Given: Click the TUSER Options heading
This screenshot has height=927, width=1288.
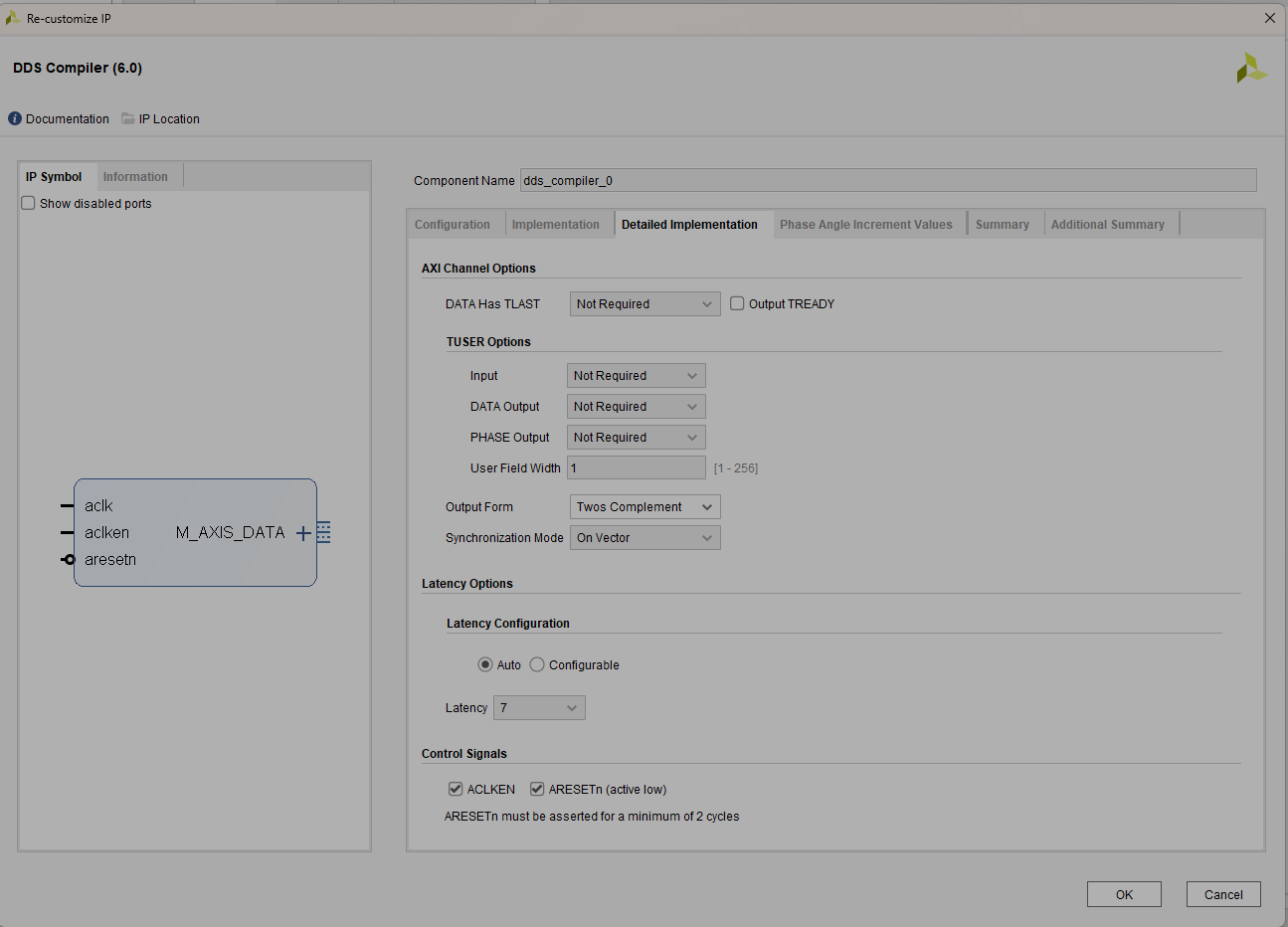Looking at the screenshot, I should (x=488, y=342).
